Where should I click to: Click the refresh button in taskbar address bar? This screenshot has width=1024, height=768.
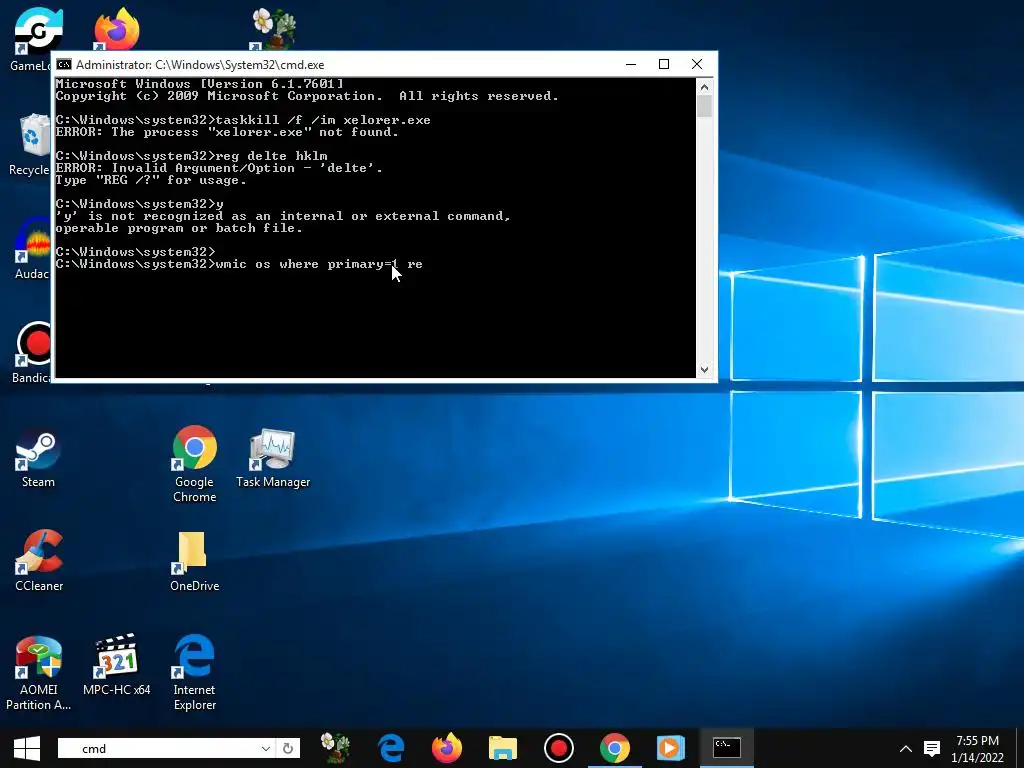(x=288, y=748)
